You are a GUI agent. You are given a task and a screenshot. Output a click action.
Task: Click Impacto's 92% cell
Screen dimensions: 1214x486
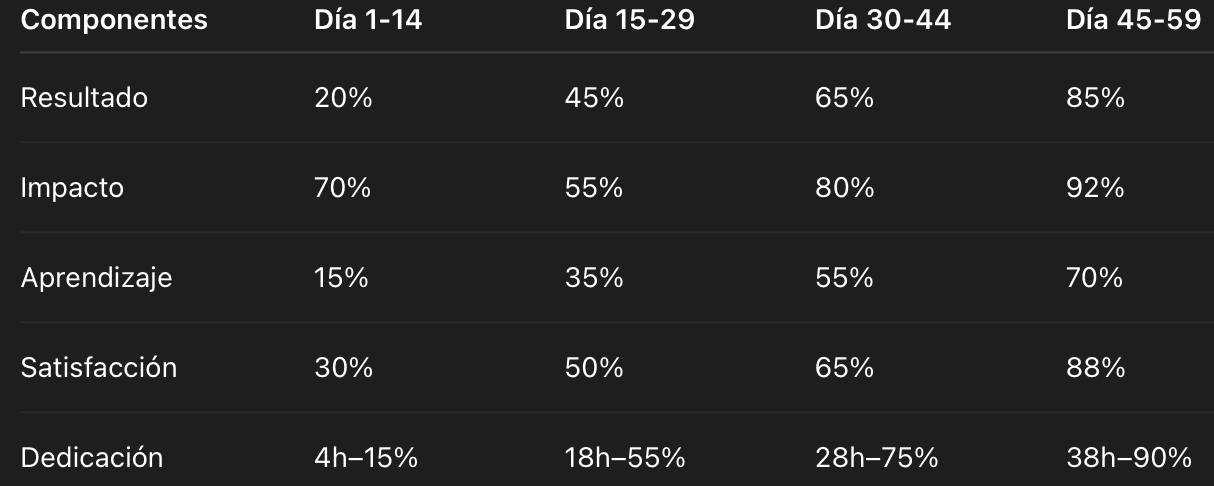click(1095, 188)
